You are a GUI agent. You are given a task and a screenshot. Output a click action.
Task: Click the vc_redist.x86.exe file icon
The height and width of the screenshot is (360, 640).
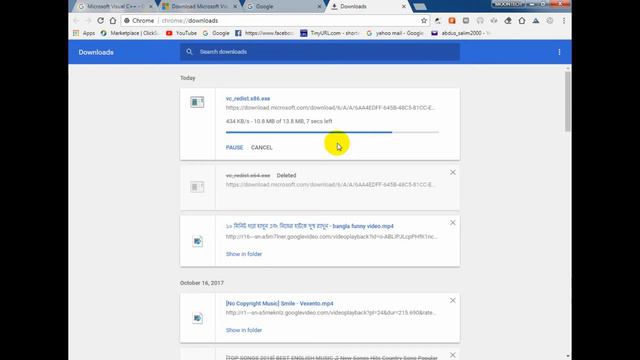(197, 102)
